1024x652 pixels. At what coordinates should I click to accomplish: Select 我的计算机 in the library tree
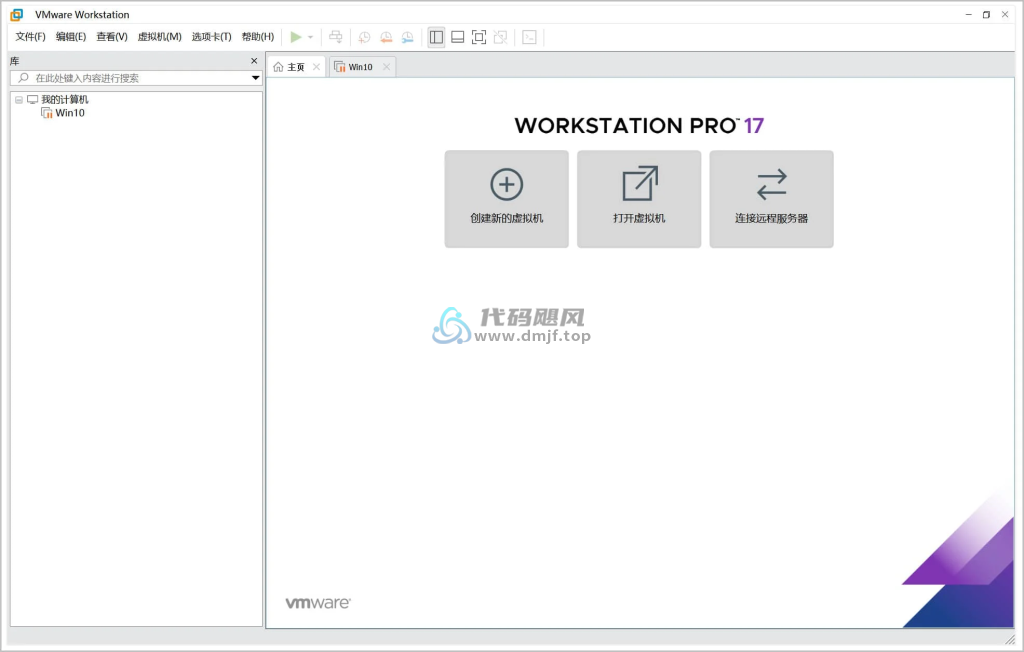65,99
